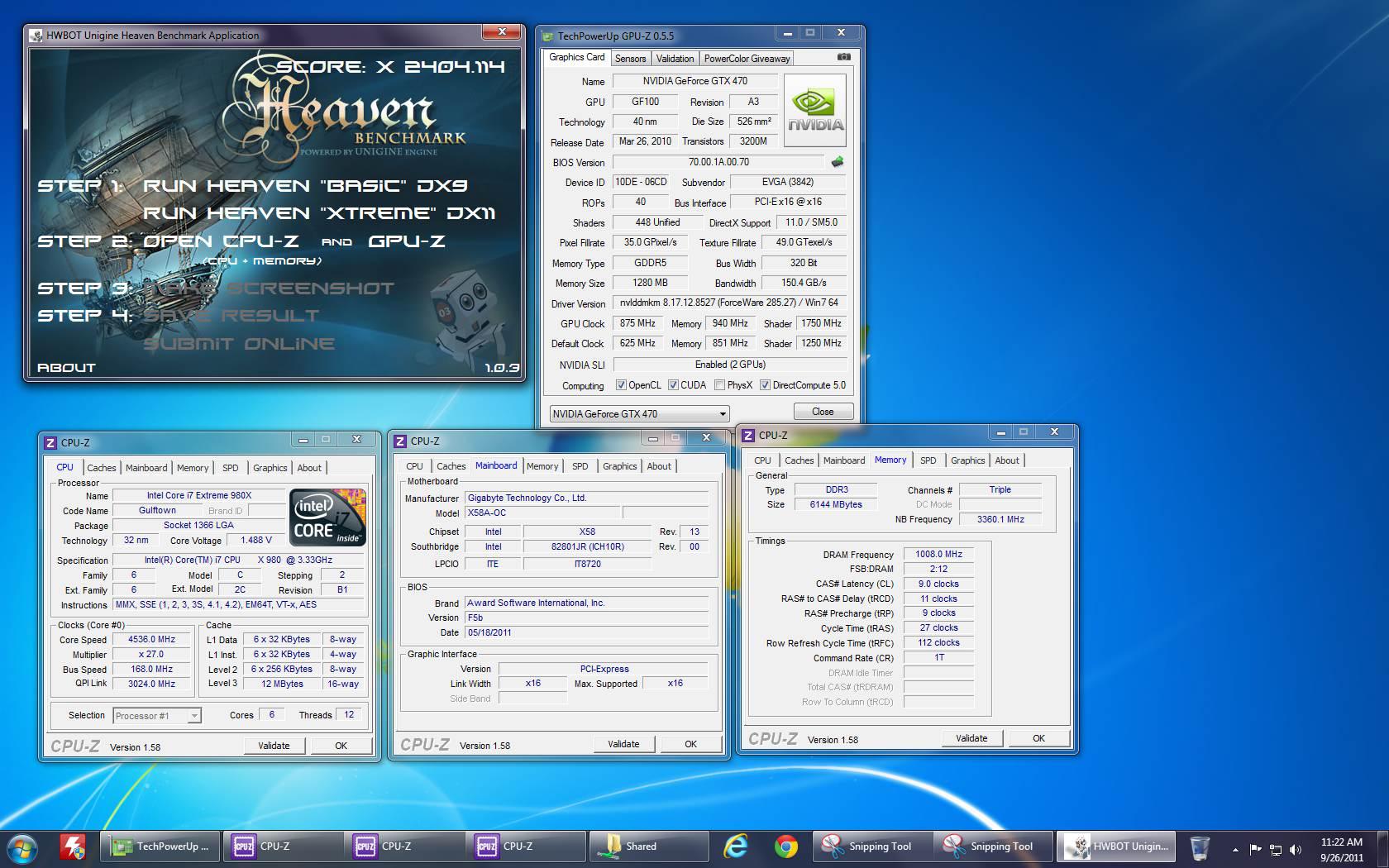This screenshot has height=868, width=1389.
Task: Open About tab in CPU-Z CPU window
Action: (309, 468)
